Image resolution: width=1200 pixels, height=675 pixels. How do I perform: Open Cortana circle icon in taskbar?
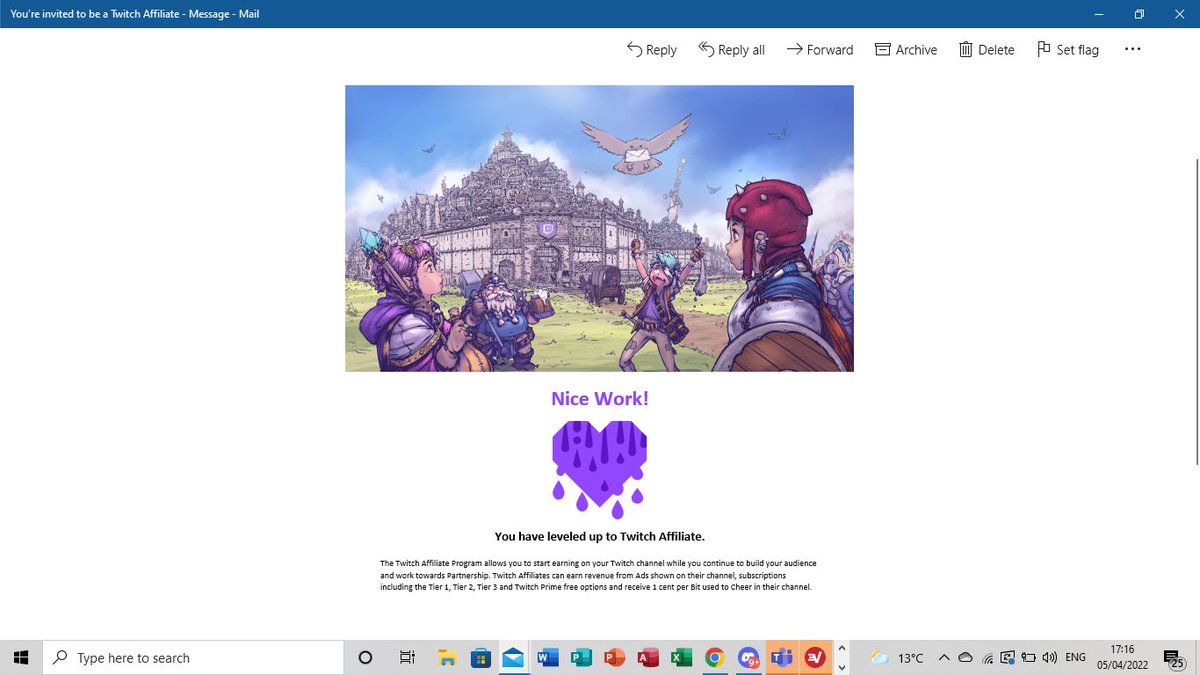pyautogui.click(x=365, y=658)
